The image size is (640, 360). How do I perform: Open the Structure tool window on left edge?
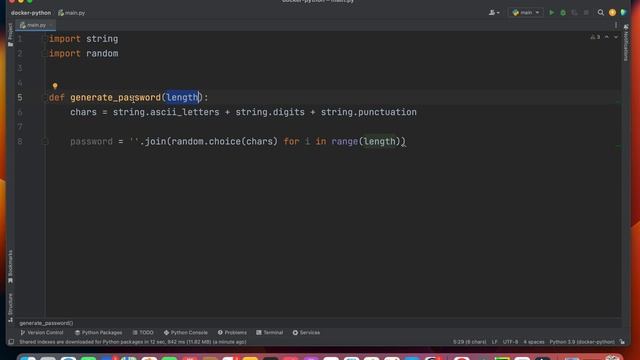point(10,307)
